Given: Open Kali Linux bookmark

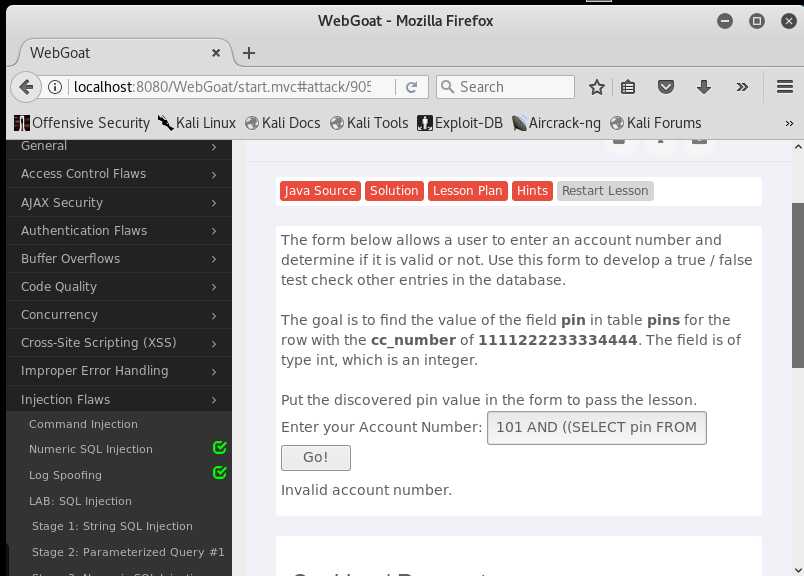Looking at the screenshot, I should pyautogui.click(x=196, y=123).
